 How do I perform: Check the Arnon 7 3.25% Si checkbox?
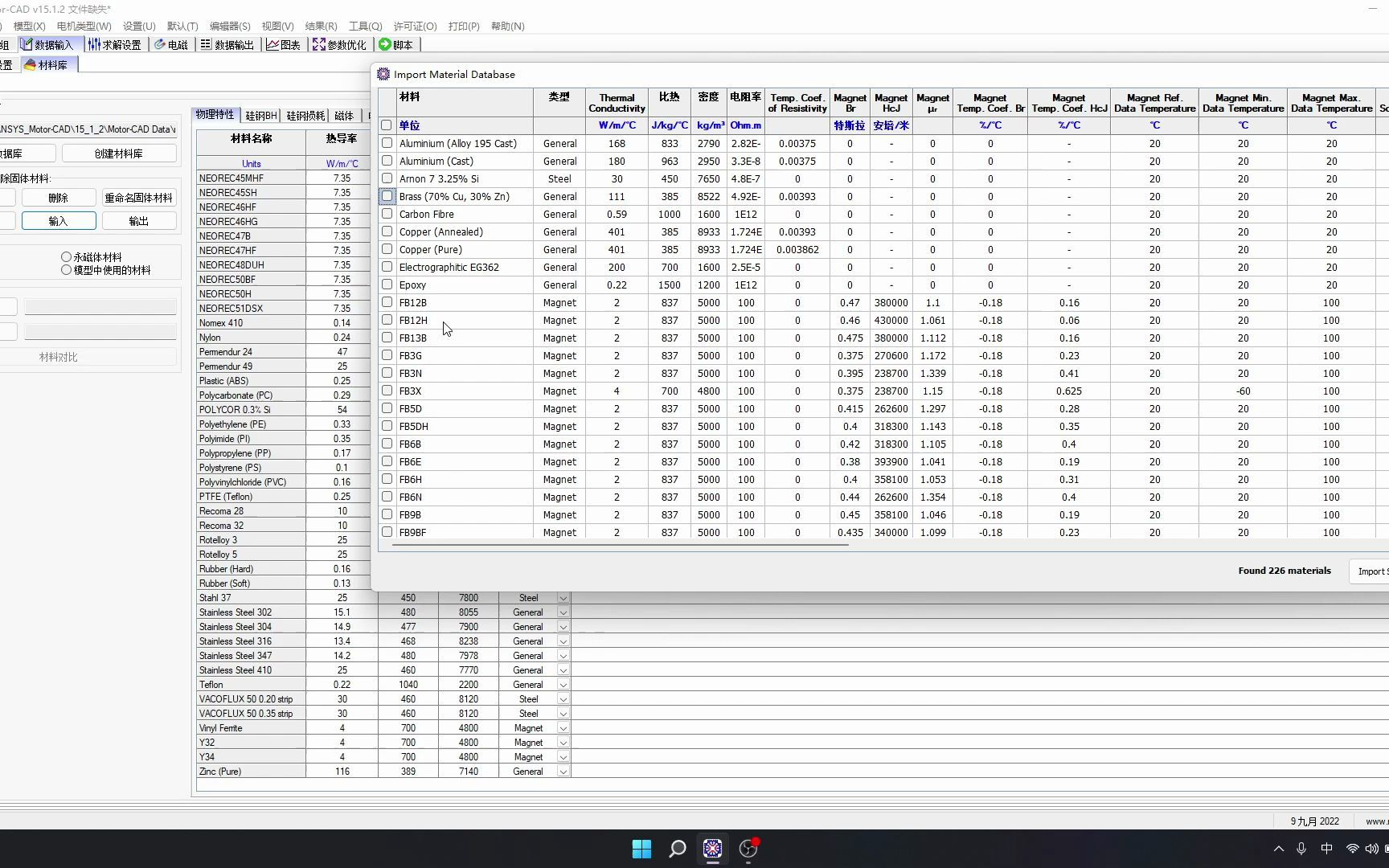click(x=387, y=178)
